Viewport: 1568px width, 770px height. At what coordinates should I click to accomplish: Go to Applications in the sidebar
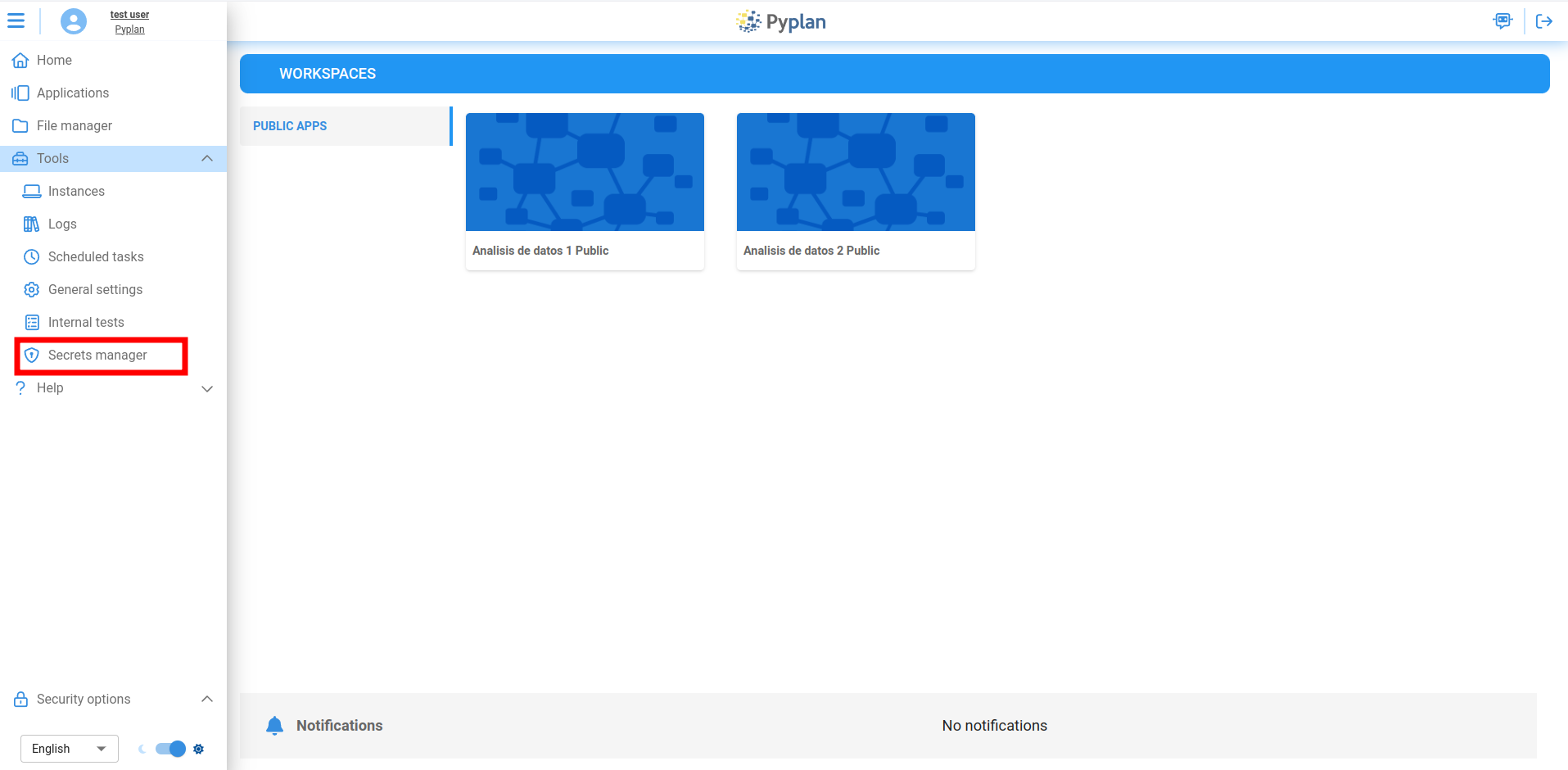[x=72, y=93]
